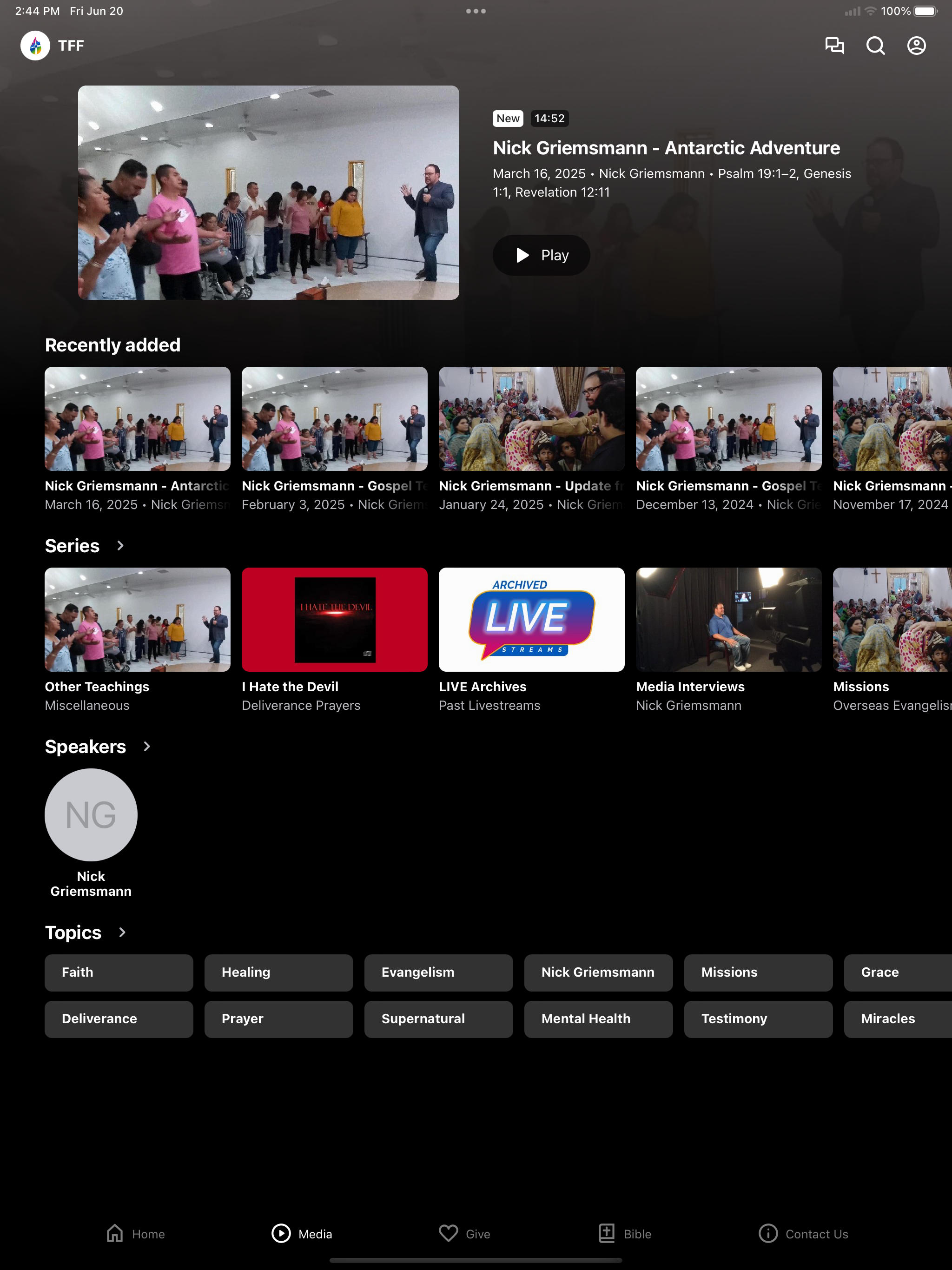This screenshot has height=1270, width=952.
Task: Tap the Bible book icon
Action: (x=607, y=1233)
